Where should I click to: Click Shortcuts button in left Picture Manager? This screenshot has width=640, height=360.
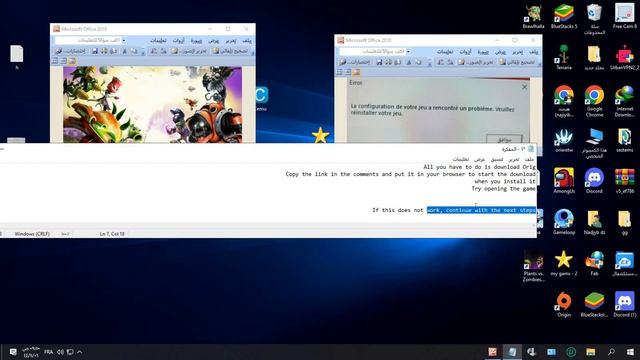click(x=71, y=51)
